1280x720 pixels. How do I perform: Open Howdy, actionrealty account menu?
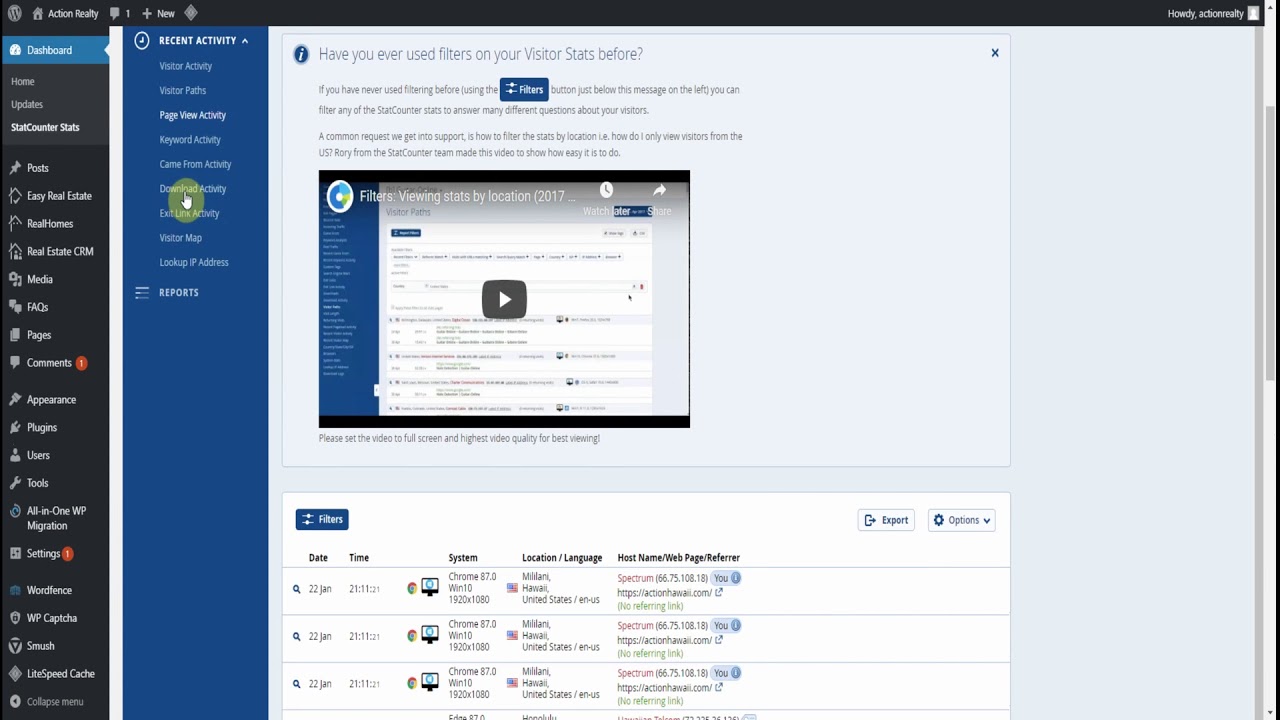click(1213, 13)
